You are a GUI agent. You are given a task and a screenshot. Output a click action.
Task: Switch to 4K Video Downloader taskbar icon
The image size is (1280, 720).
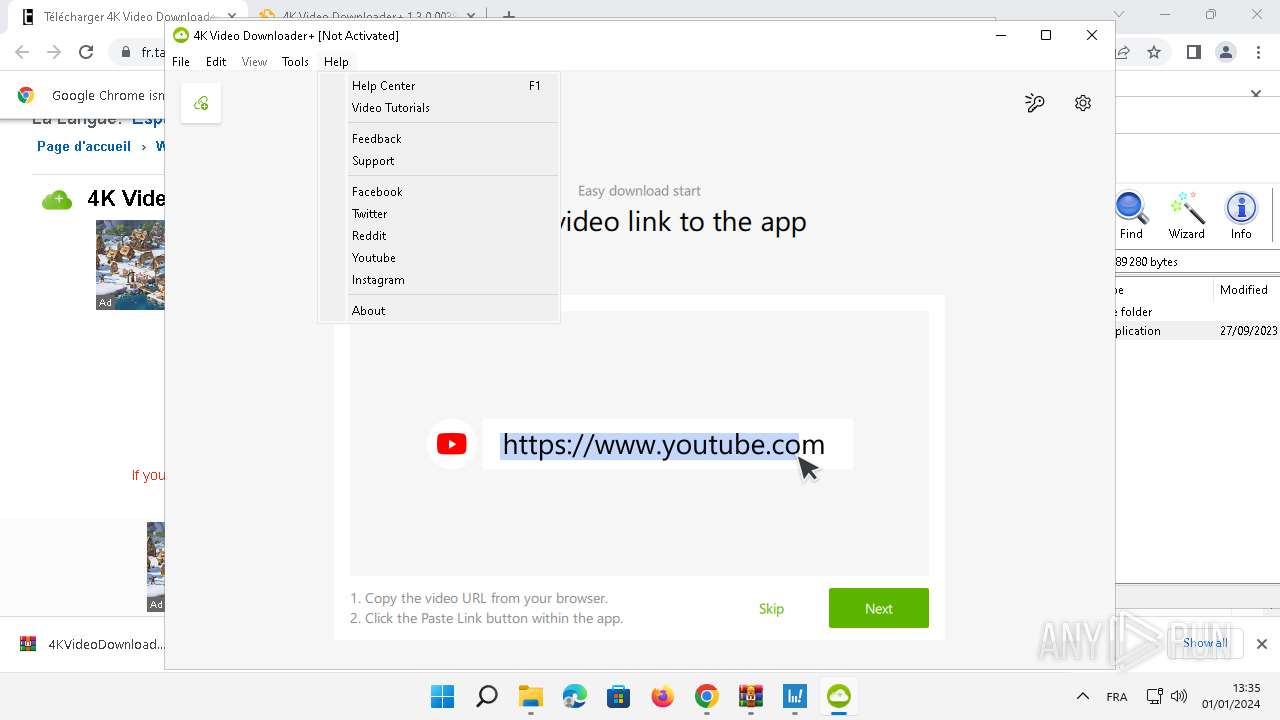pyautogui.click(x=838, y=696)
